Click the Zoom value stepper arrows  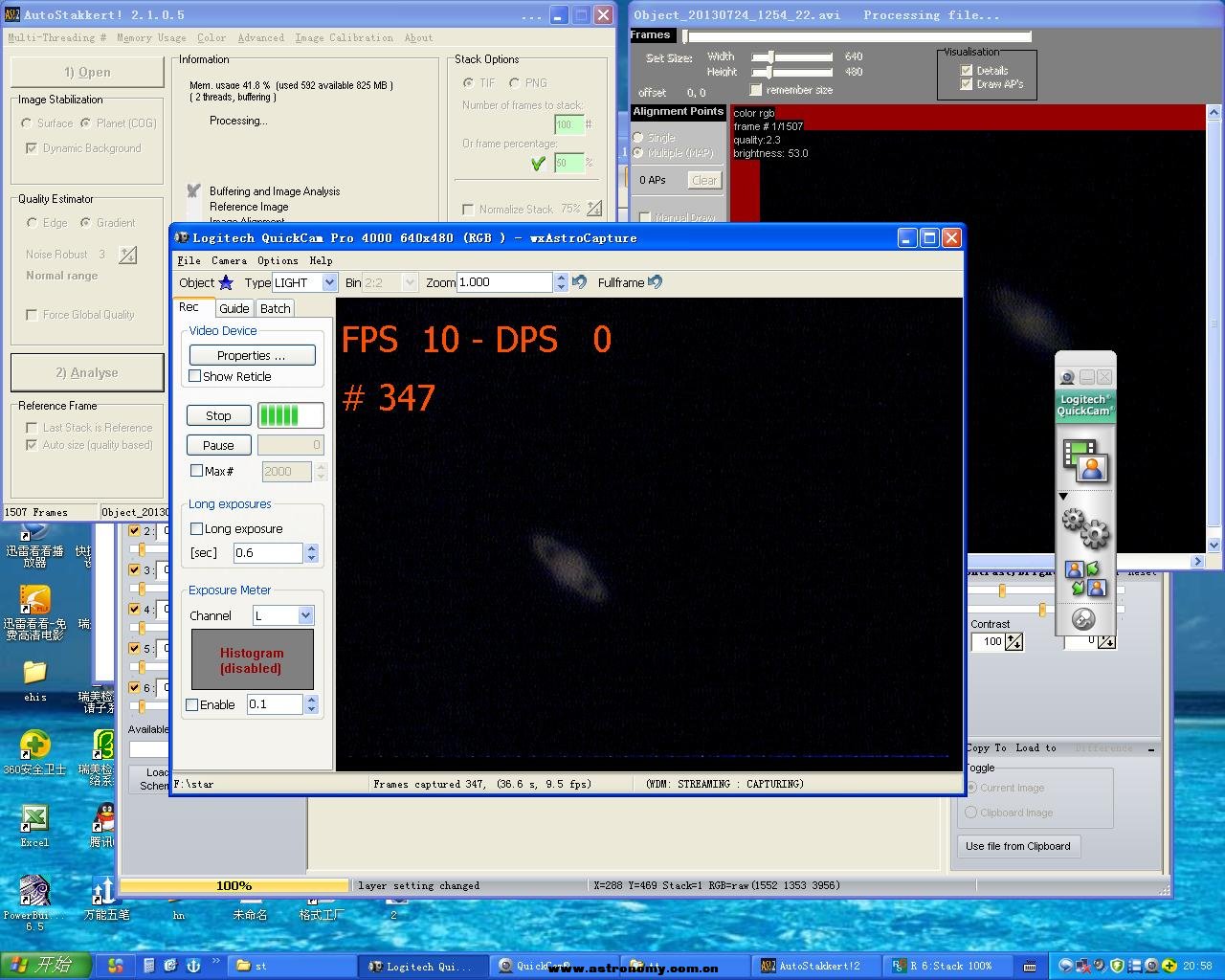coord(561,282)
